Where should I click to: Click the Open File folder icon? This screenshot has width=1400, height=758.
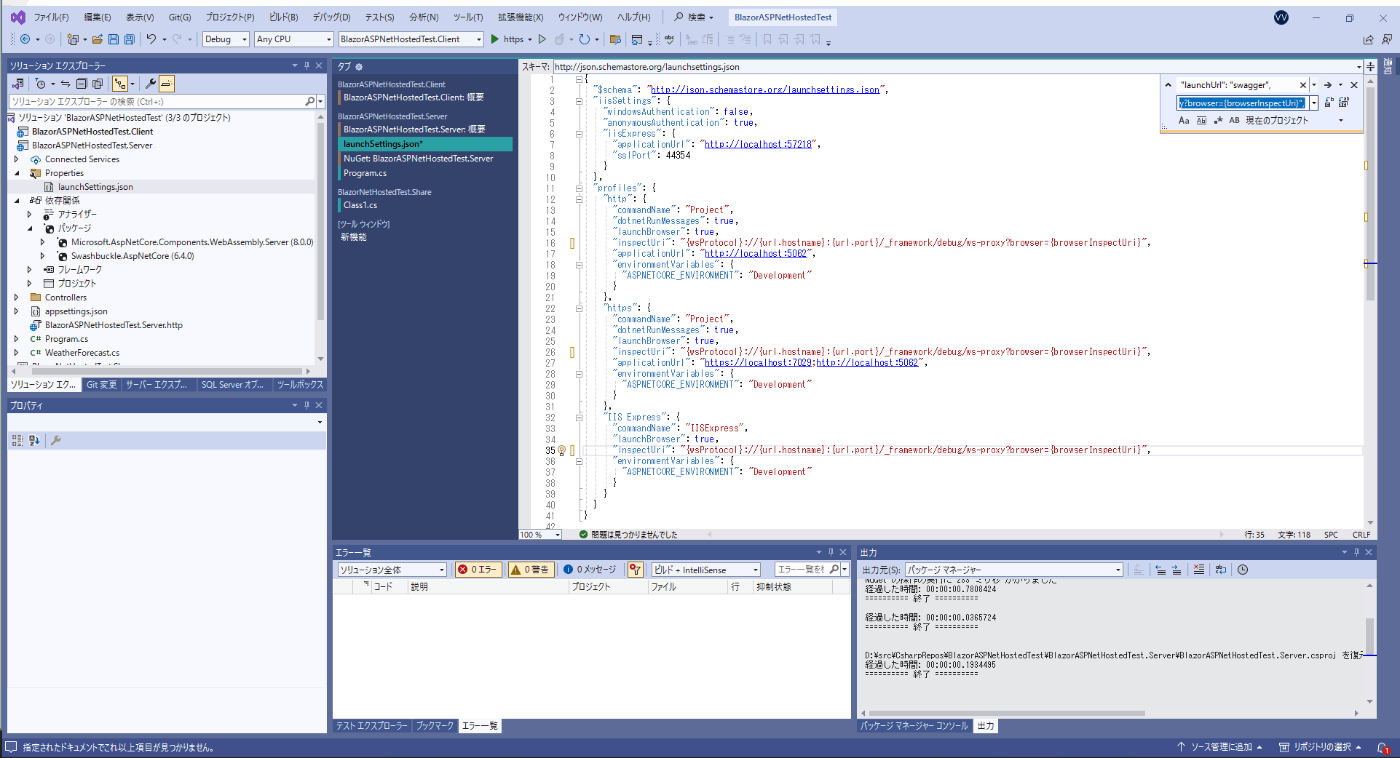tap(97, 39)
